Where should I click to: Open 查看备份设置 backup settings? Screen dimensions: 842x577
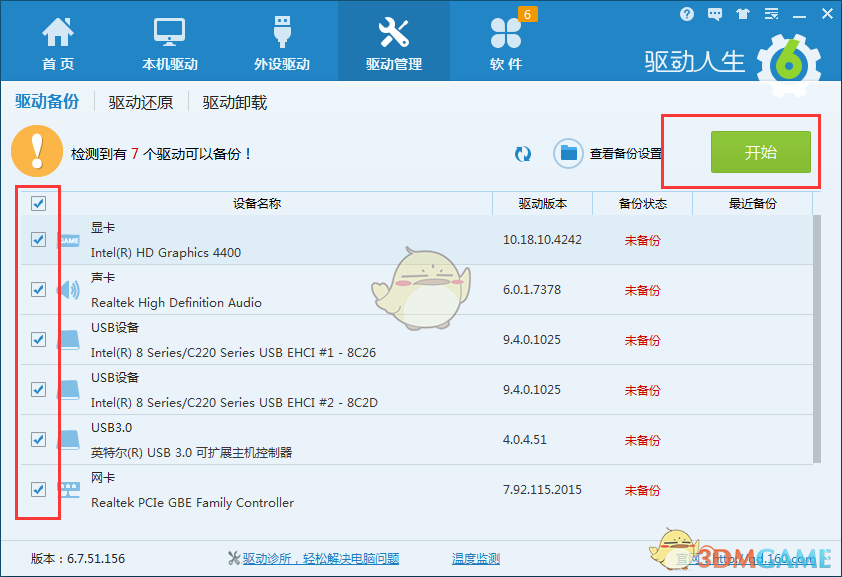pyautogui.click(x=607, y=154)
